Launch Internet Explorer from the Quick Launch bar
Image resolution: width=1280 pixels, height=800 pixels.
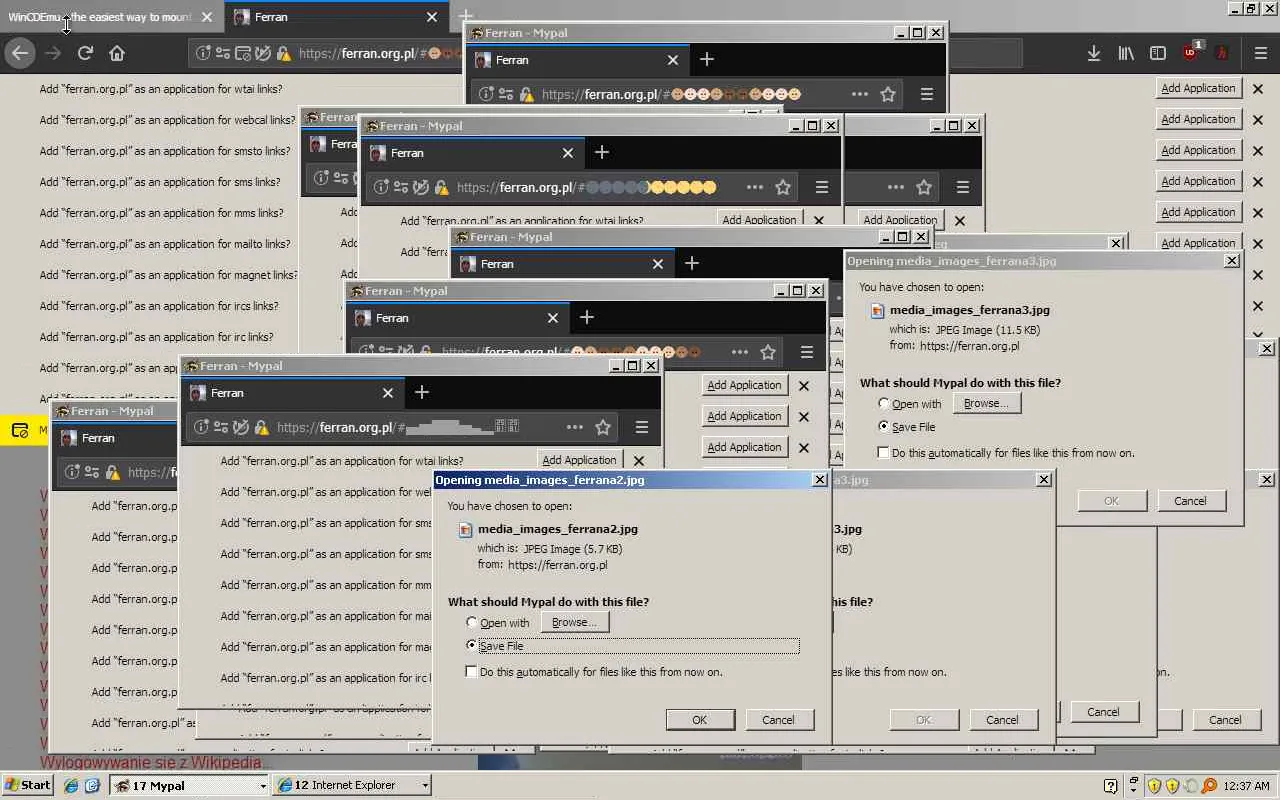click(x=71, y=785)
